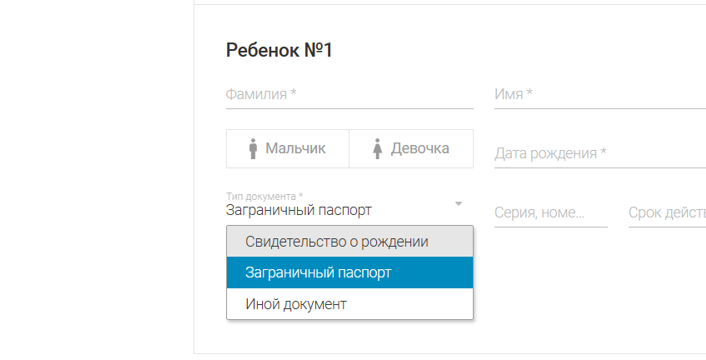706x360 pixels.
Task: Select Девочка as the child's gender
Action: click(x=411, y=148)
